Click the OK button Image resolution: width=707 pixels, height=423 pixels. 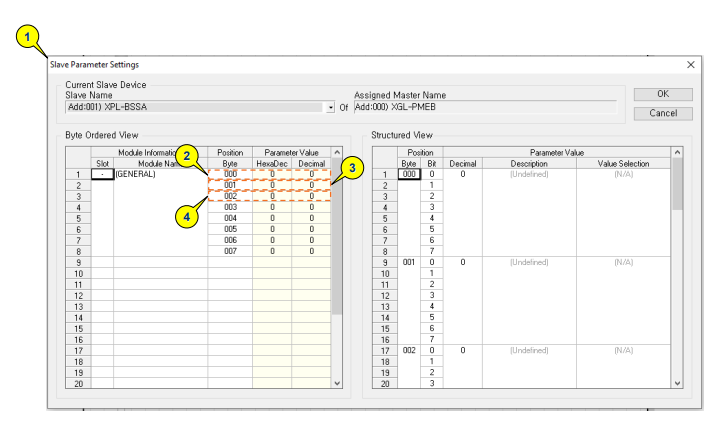point(663,94)
